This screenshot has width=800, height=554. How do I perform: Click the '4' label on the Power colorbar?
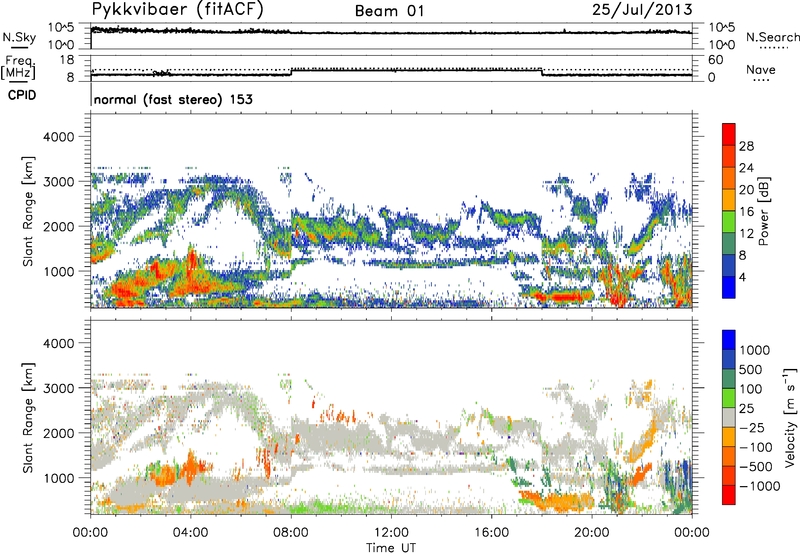point(743,277)
